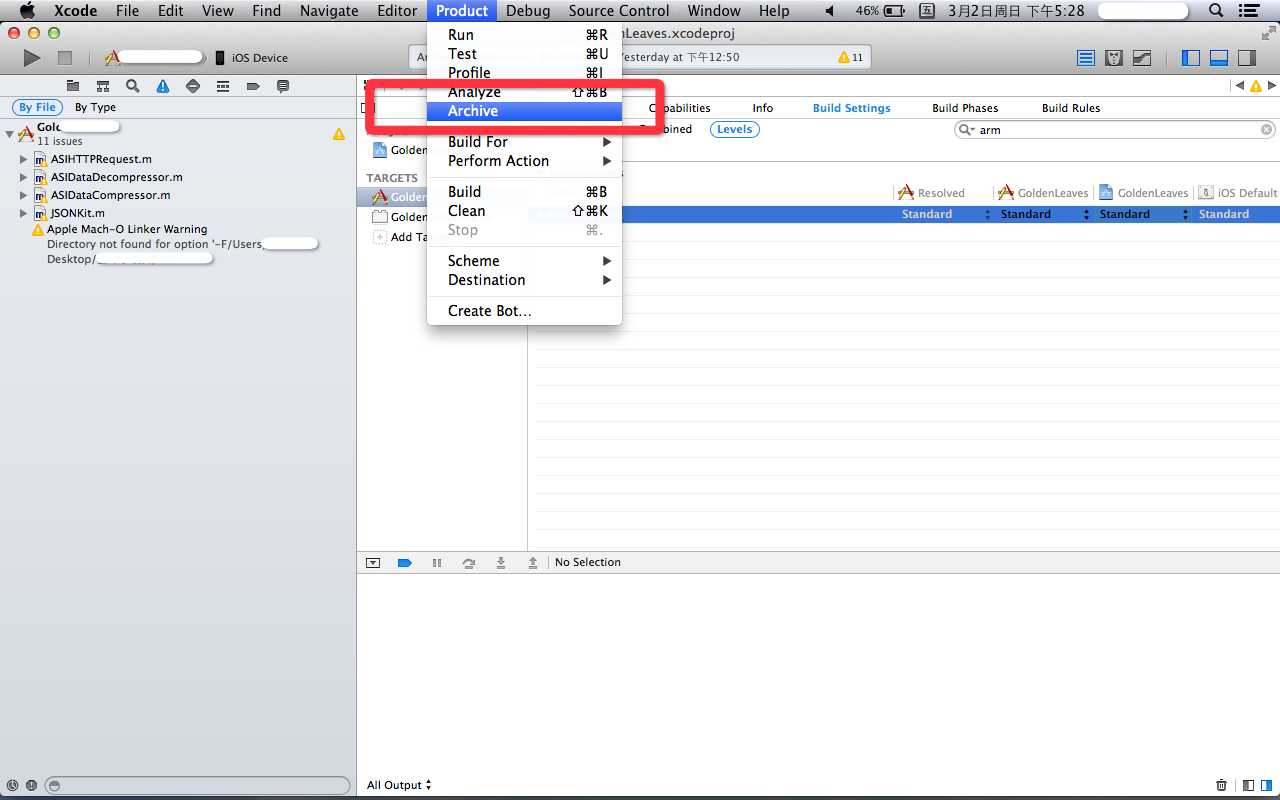Open the Scheme submenu
Viewport: 1280px width, 800px height.
click(524, 261)
